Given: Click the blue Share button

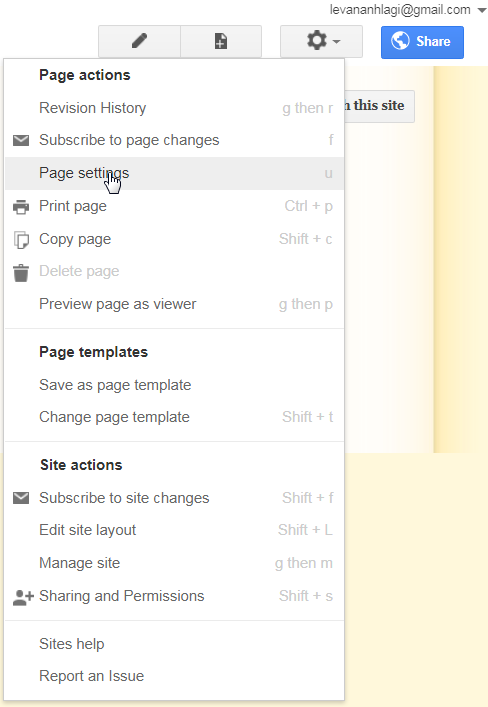Looking at the screenshot, I should [x=422, y=42].
